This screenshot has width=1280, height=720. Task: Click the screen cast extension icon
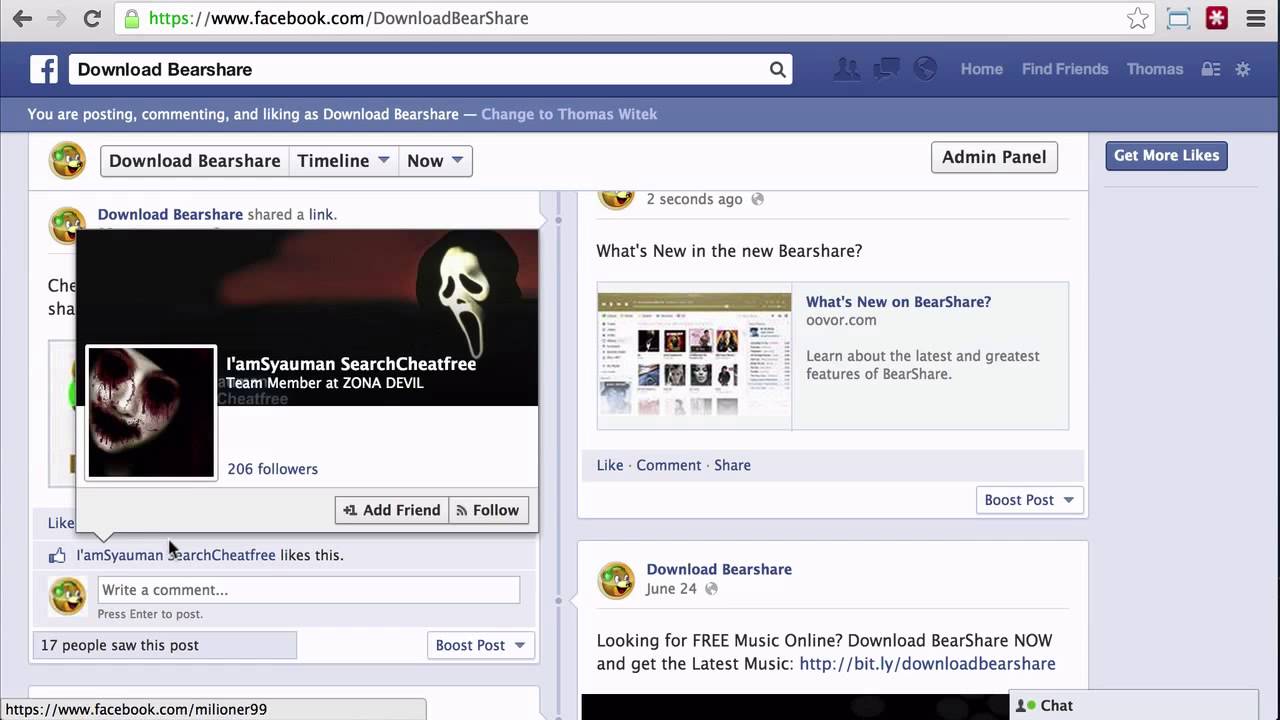click(x=1179, y=18)
